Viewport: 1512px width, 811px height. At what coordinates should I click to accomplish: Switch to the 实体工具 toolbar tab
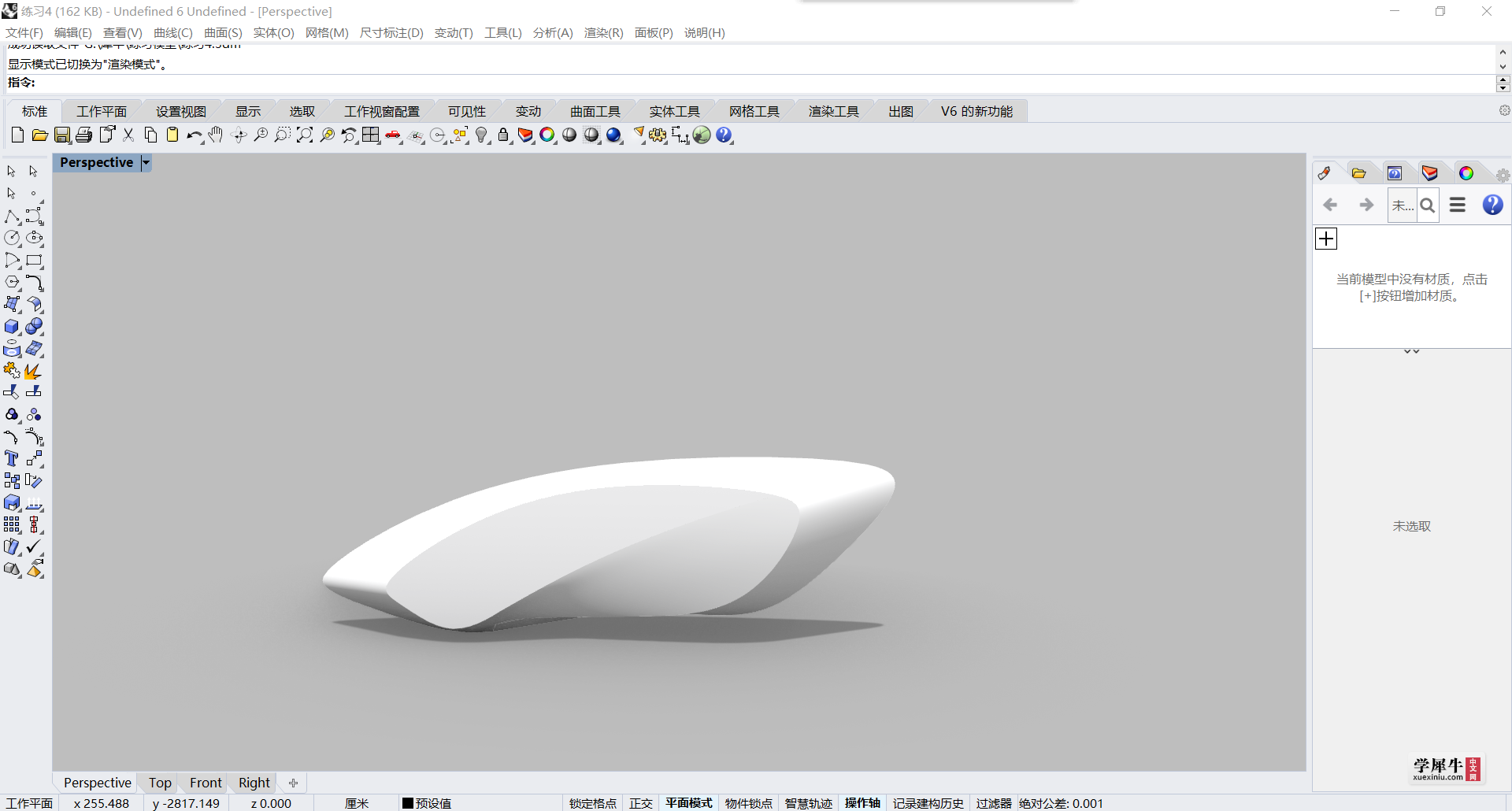674,111
